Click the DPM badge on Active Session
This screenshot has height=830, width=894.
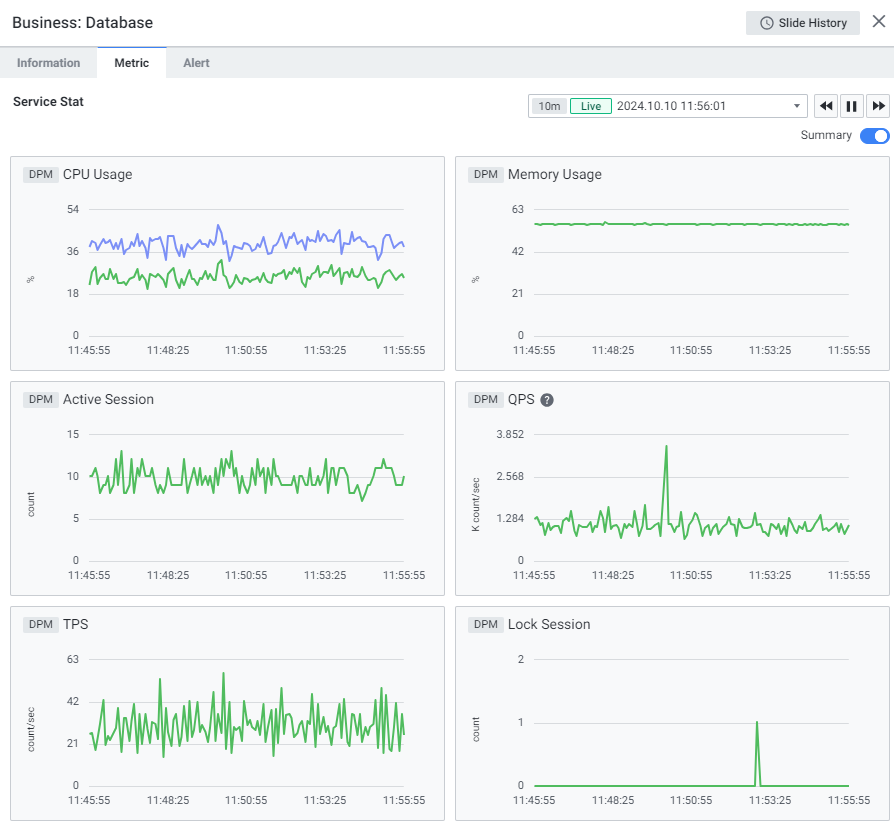pos(40,400)
